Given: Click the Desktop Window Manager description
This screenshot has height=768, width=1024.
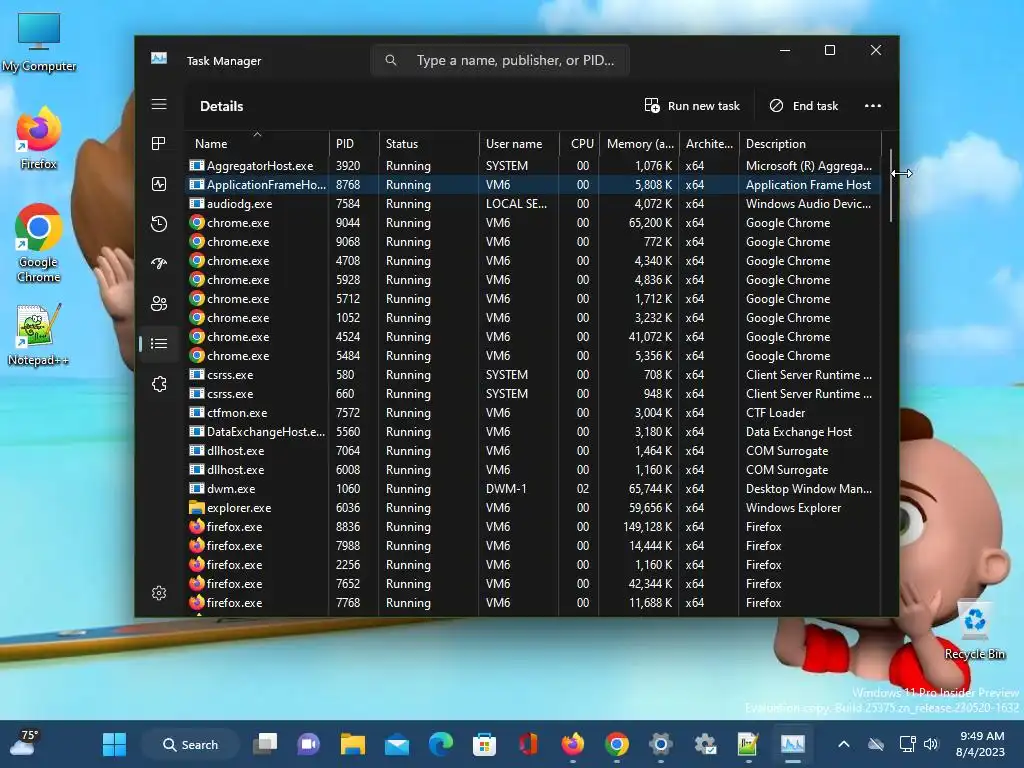Looking at the screenshot, I should [x=808, y=488].
